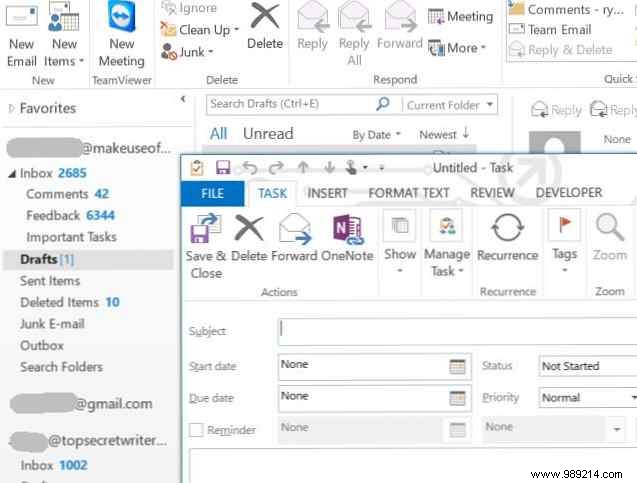Reply with Meeting button
The height and width of the screenshot is (483, 637).
pyautogui.click(x=460, y=16)
